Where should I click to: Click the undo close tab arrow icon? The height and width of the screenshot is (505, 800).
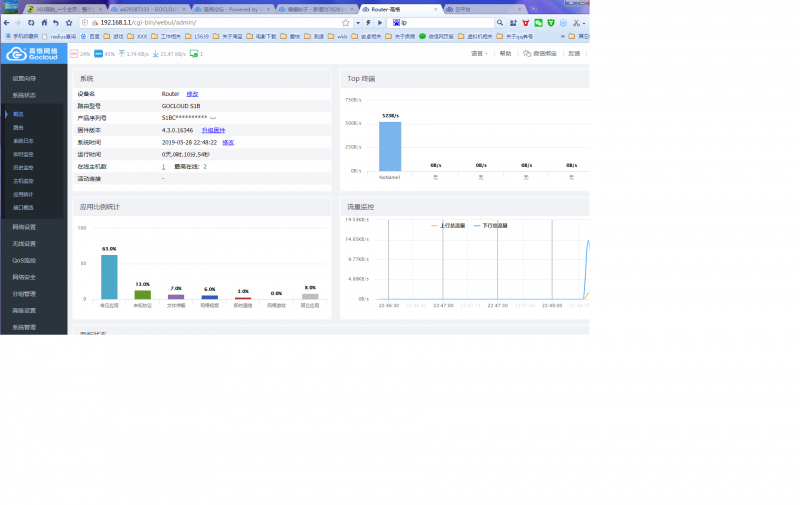click(x=56, y=22)
